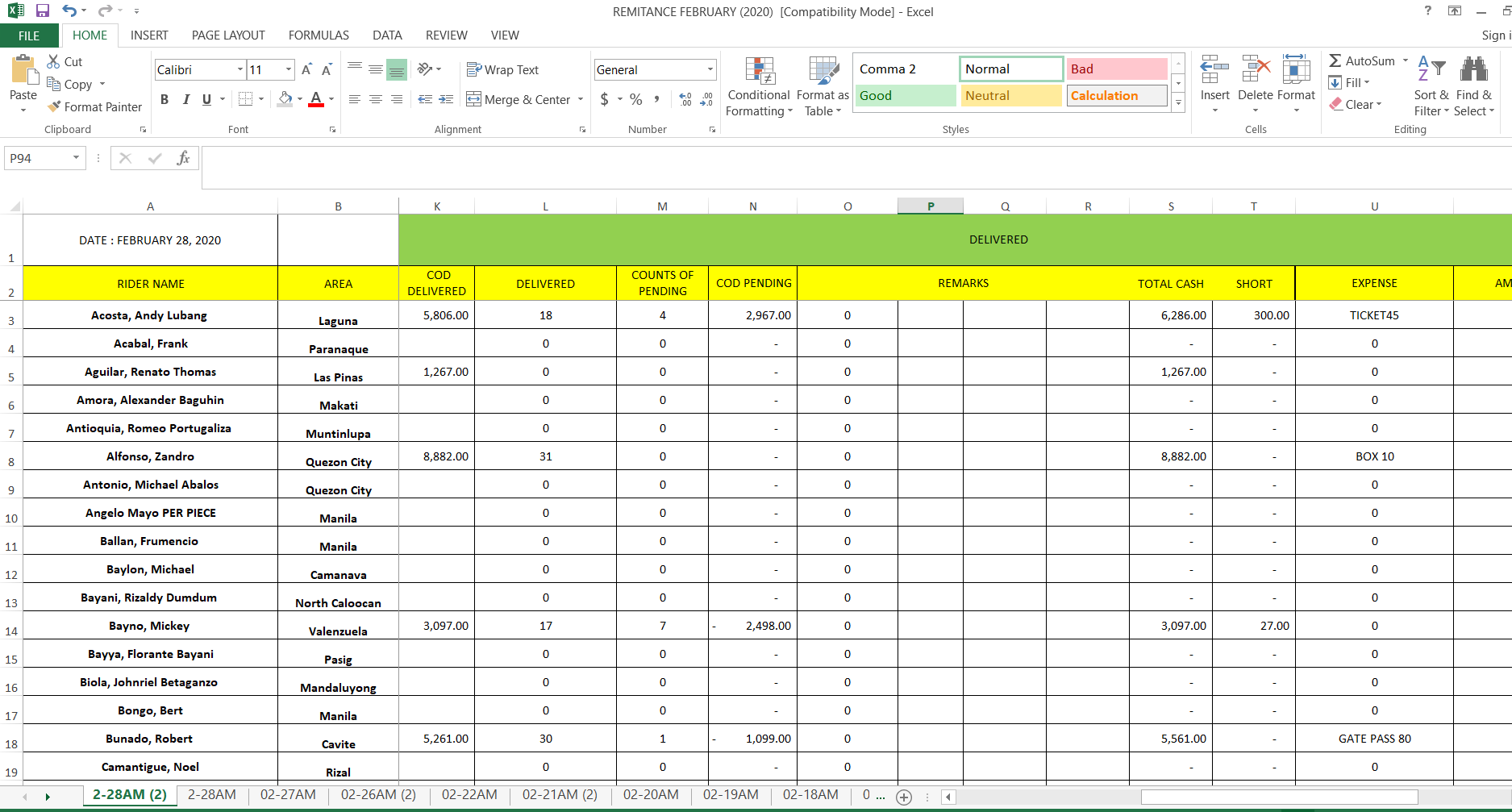Screen dimensions: 1512x812
Task: Apply Percent Style to cells
Action: [x=636, y=99]
